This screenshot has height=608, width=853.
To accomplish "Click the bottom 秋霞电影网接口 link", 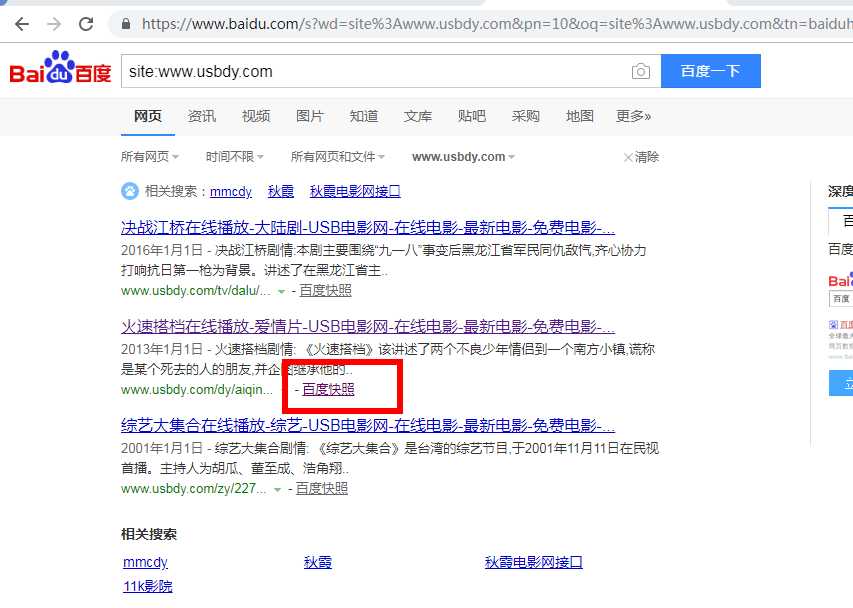I will (534, 562).
